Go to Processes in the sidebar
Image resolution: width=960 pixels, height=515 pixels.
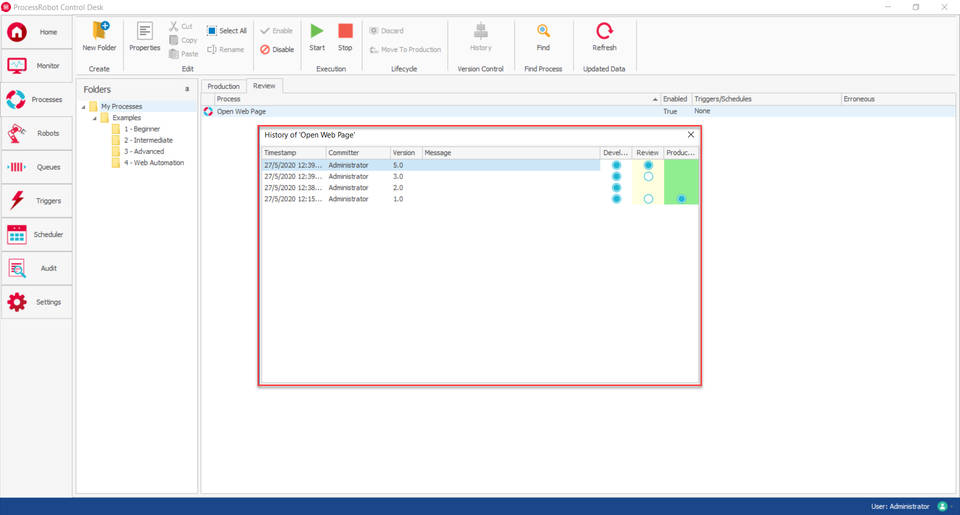click(x=36, y=99)
